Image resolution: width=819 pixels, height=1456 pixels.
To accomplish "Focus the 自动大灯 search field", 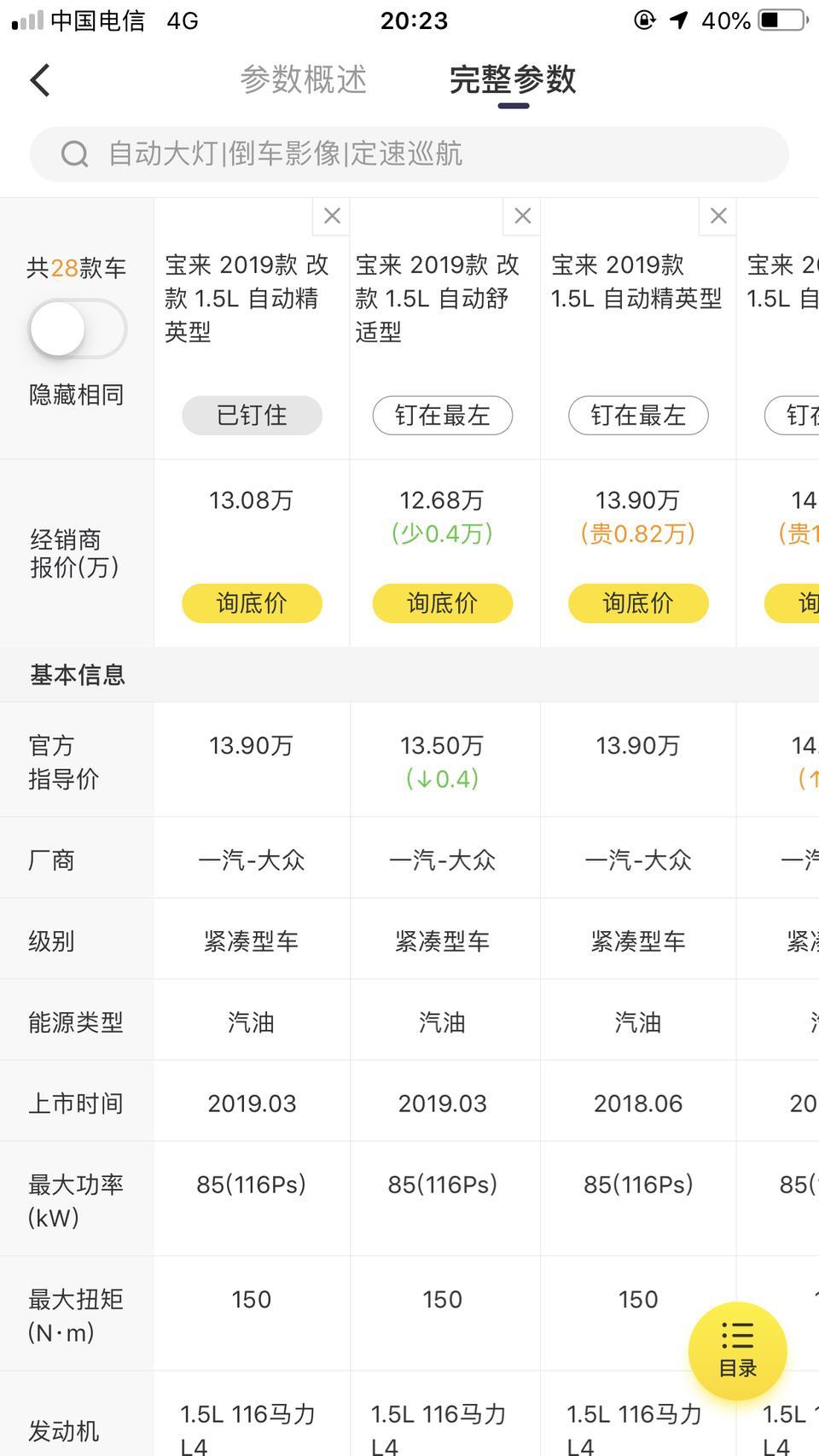I will click(409, 154).
